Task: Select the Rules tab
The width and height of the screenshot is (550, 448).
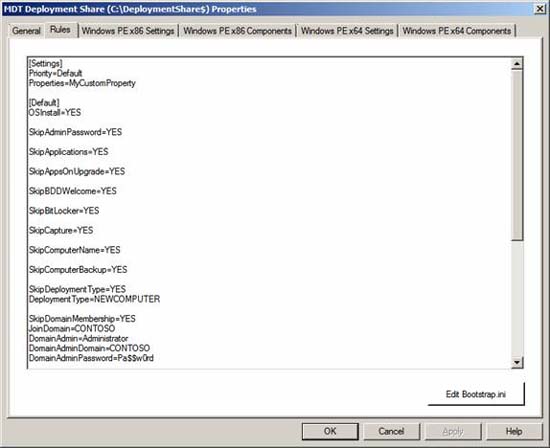Action: 60,30
